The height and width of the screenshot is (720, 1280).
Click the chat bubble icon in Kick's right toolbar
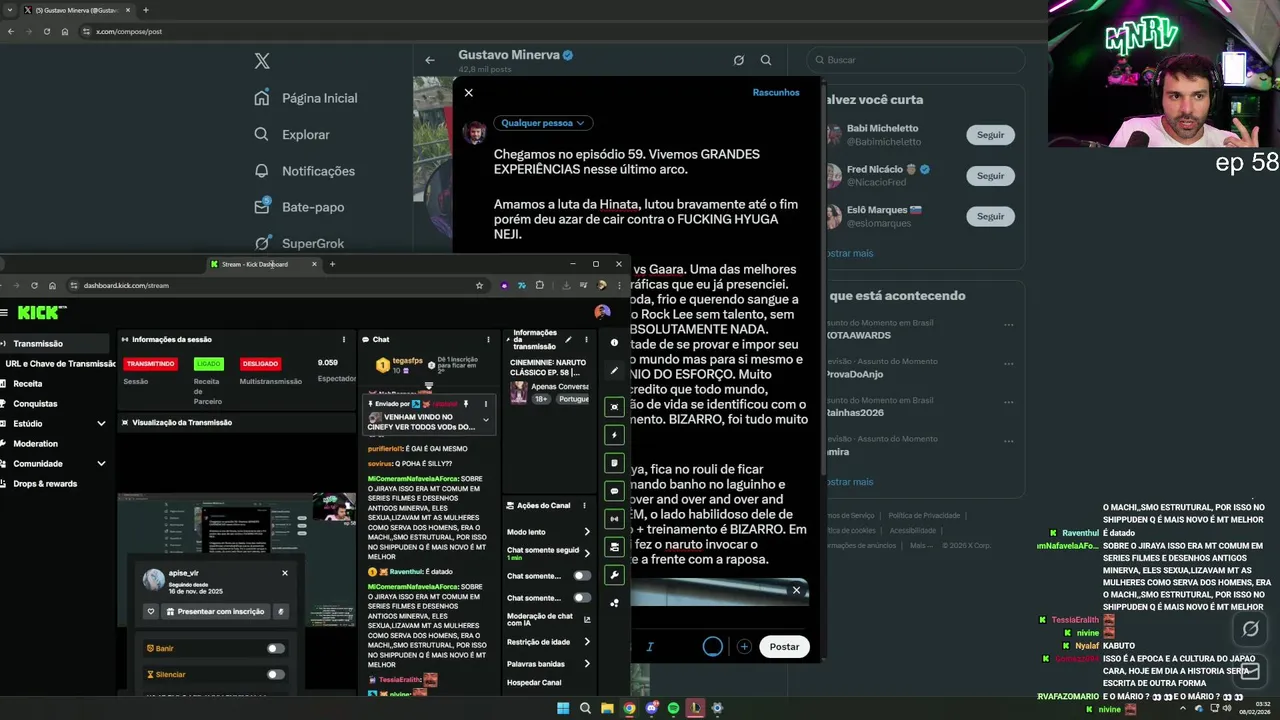614,491
